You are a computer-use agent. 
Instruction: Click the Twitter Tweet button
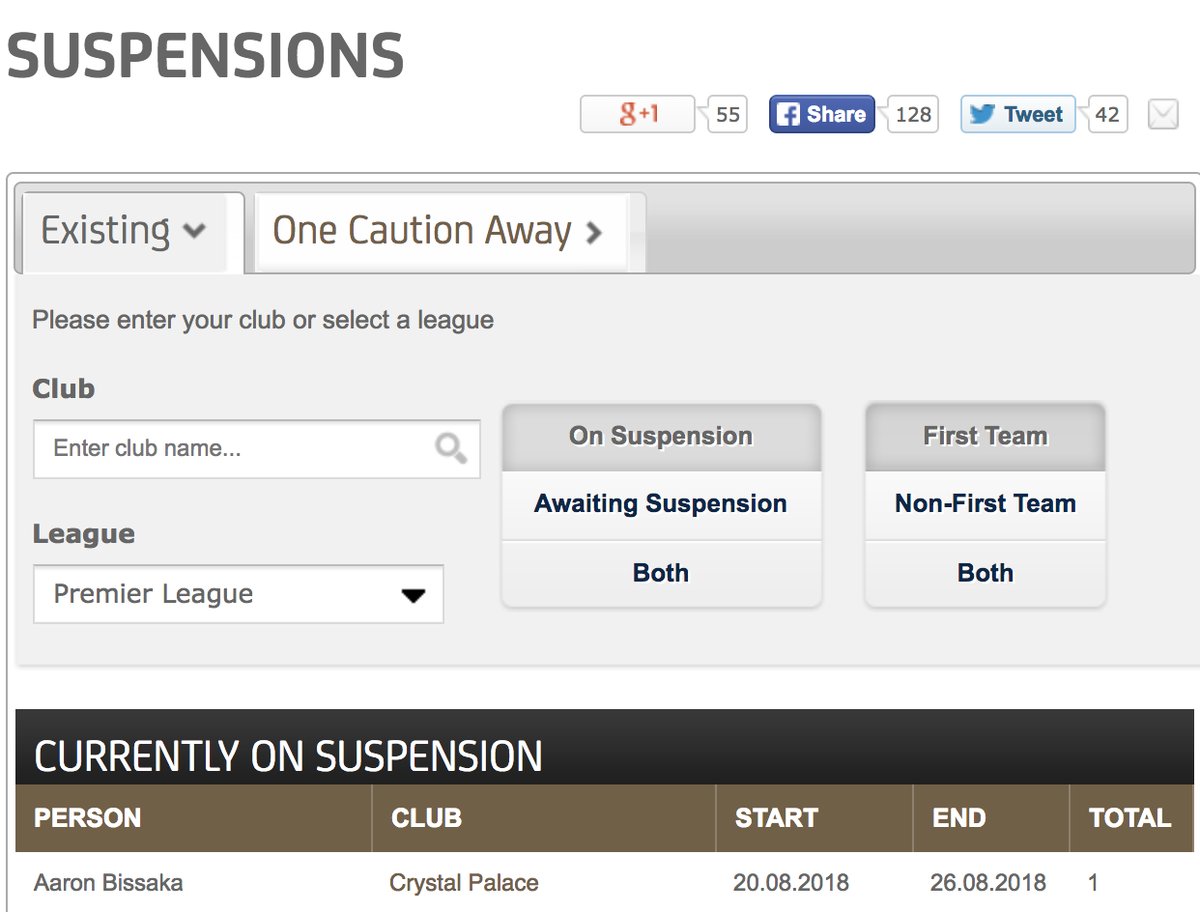tap(1017, 114)
